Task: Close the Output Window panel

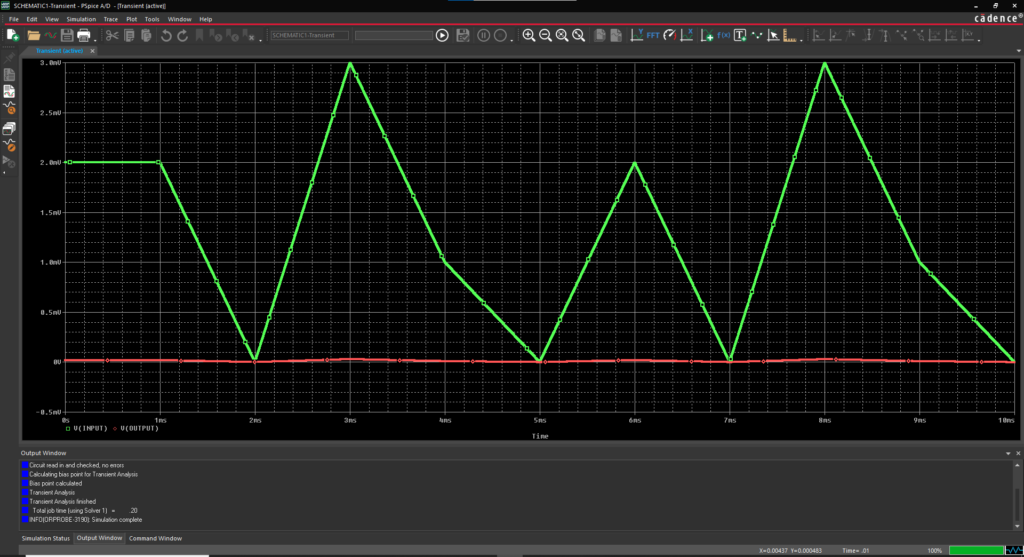Action: (x=1017, y=453)
